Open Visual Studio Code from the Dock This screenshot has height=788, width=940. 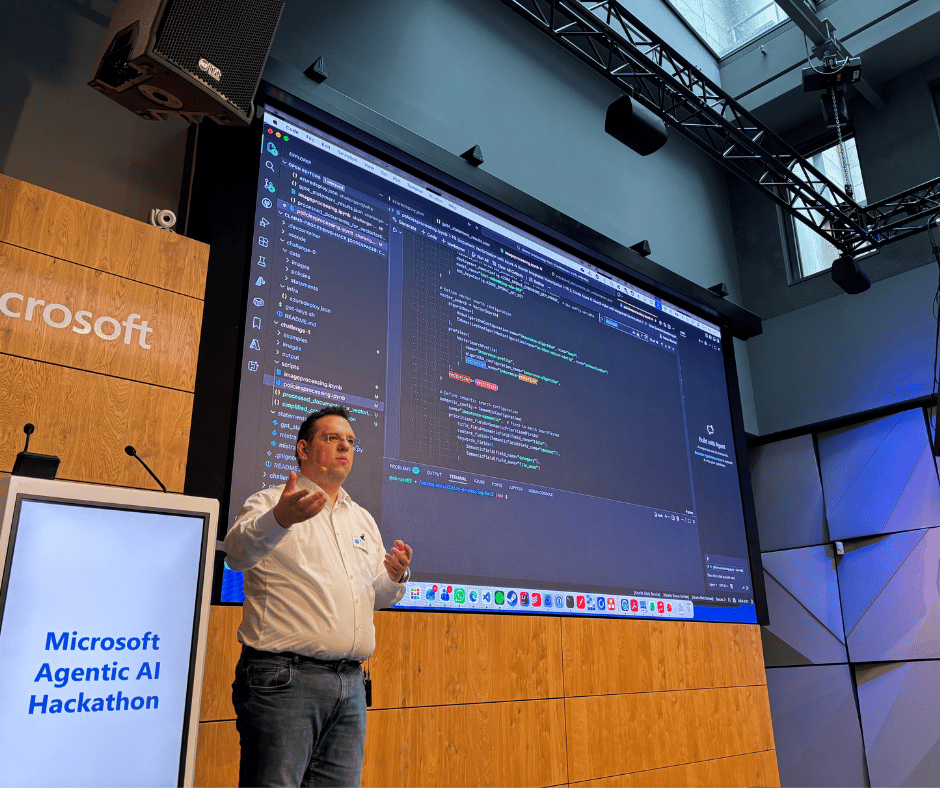(x=487, y=597)
